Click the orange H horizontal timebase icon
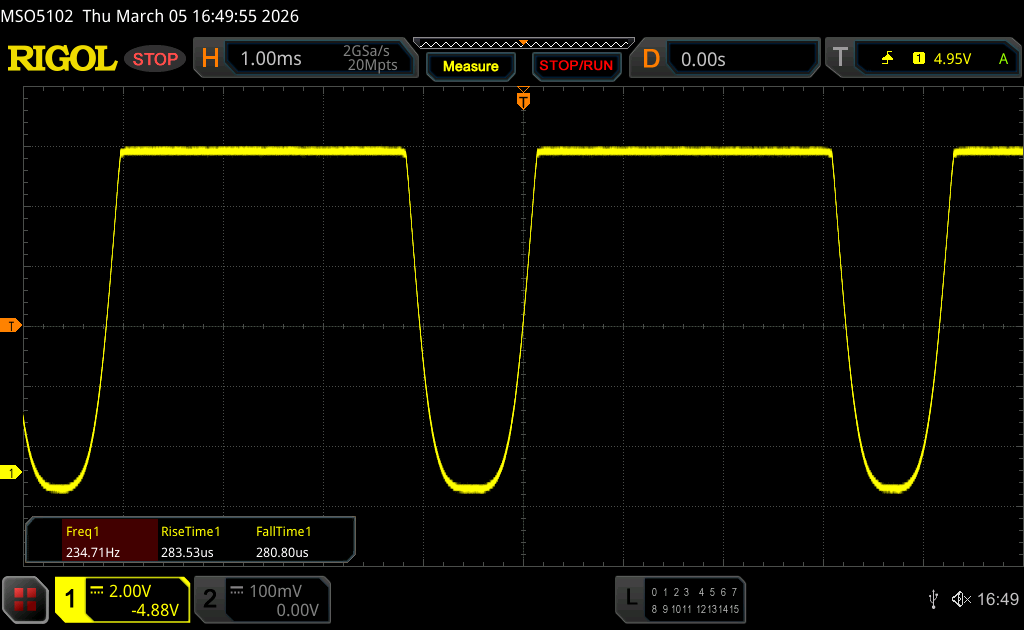The image size is (1024, 630). 210,59
